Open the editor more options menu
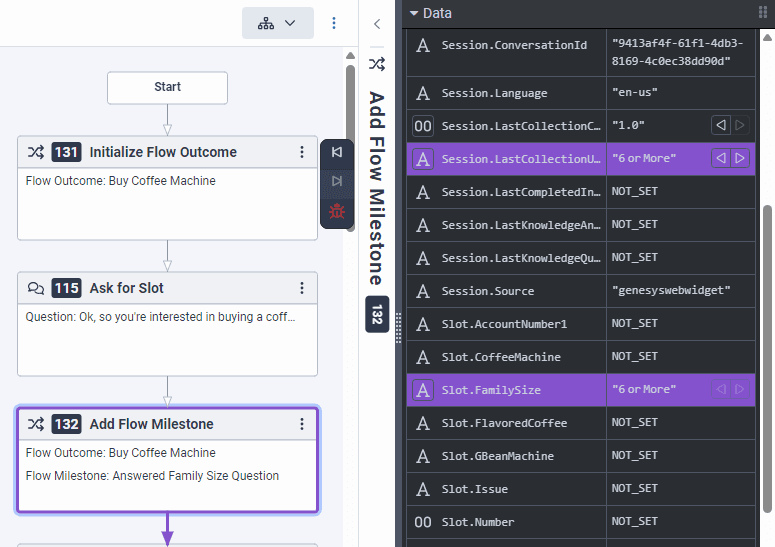The image size is (775, 547). 334,23
